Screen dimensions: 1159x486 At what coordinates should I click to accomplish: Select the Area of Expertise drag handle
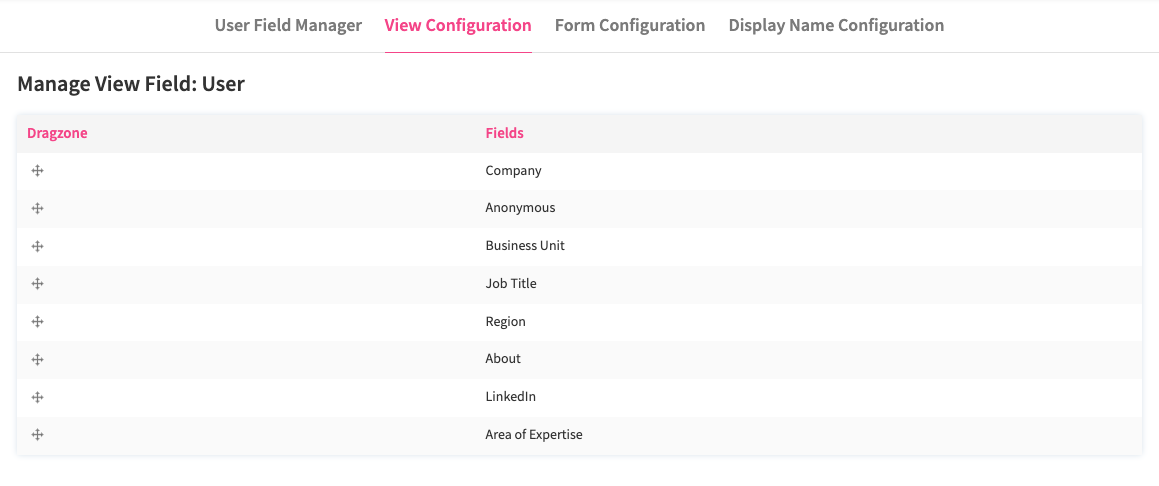pos(37,435)
